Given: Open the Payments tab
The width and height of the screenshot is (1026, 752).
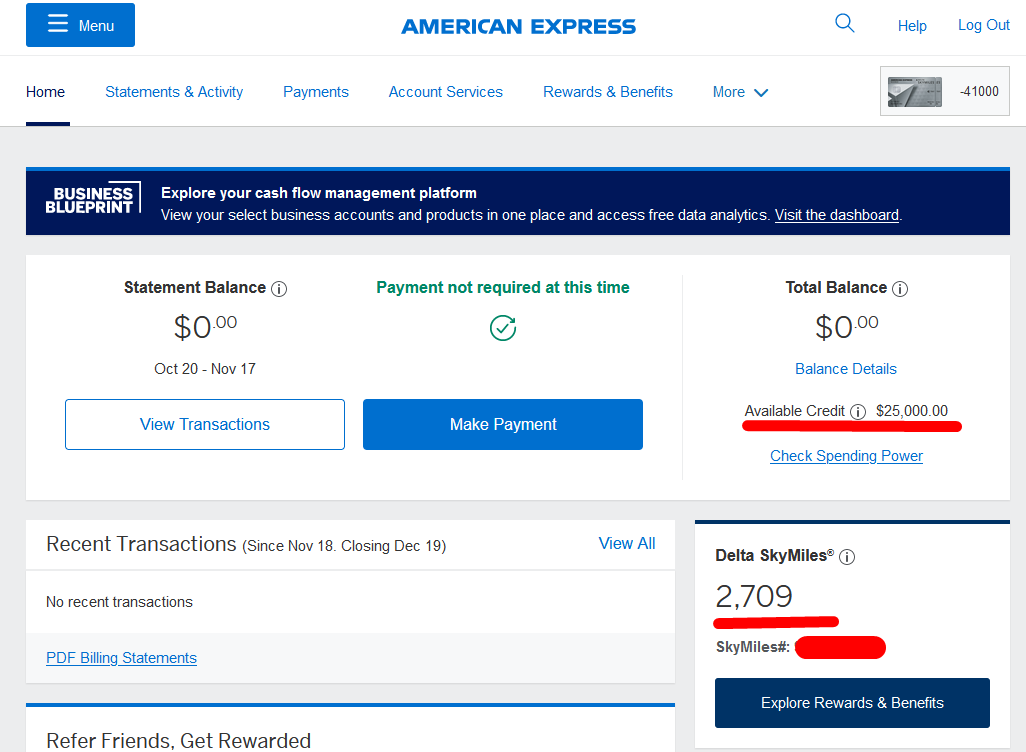Looking at the screenshot, I should [x=315, y=92].
